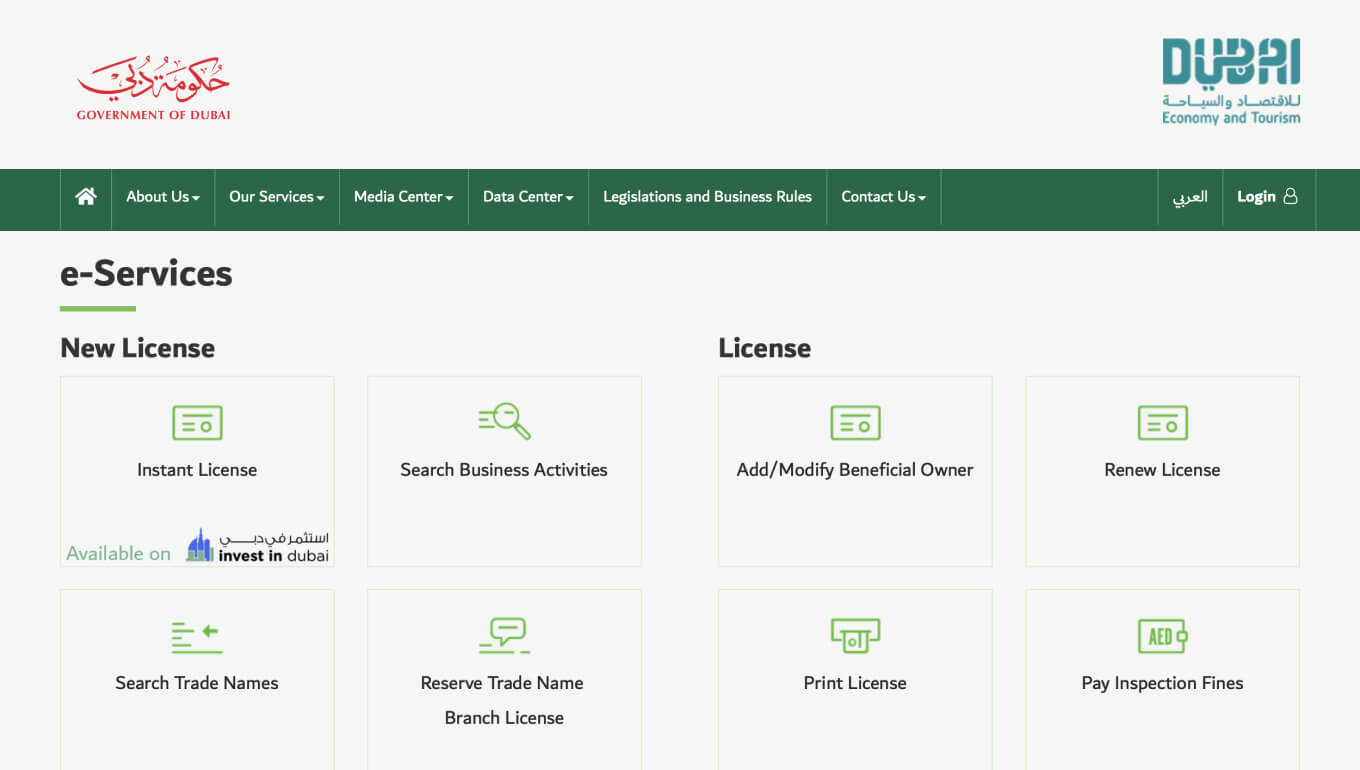Open the Data Center dropdown

click(528, 197)
